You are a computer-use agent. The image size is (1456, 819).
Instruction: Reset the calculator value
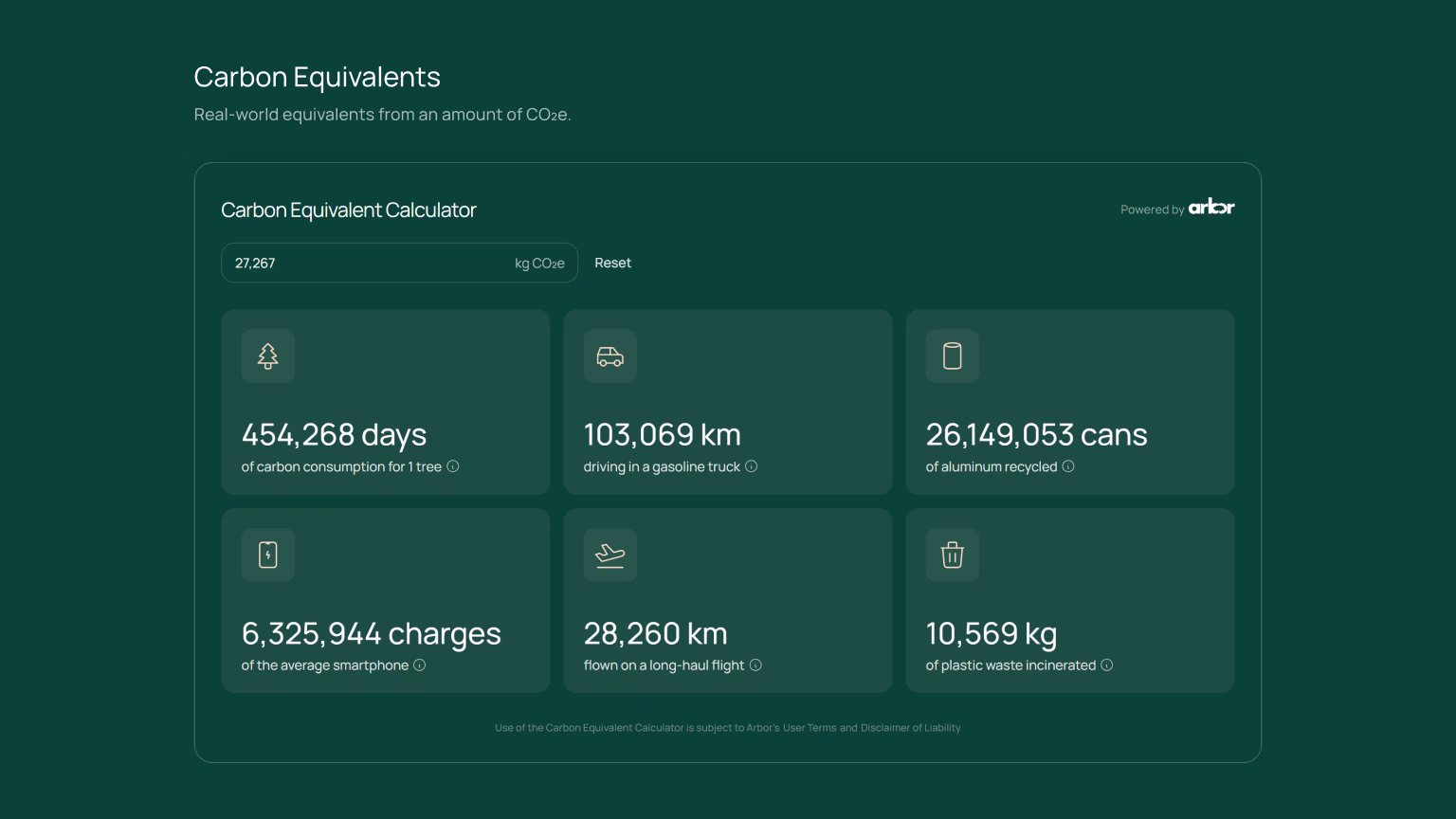[612, 263]
